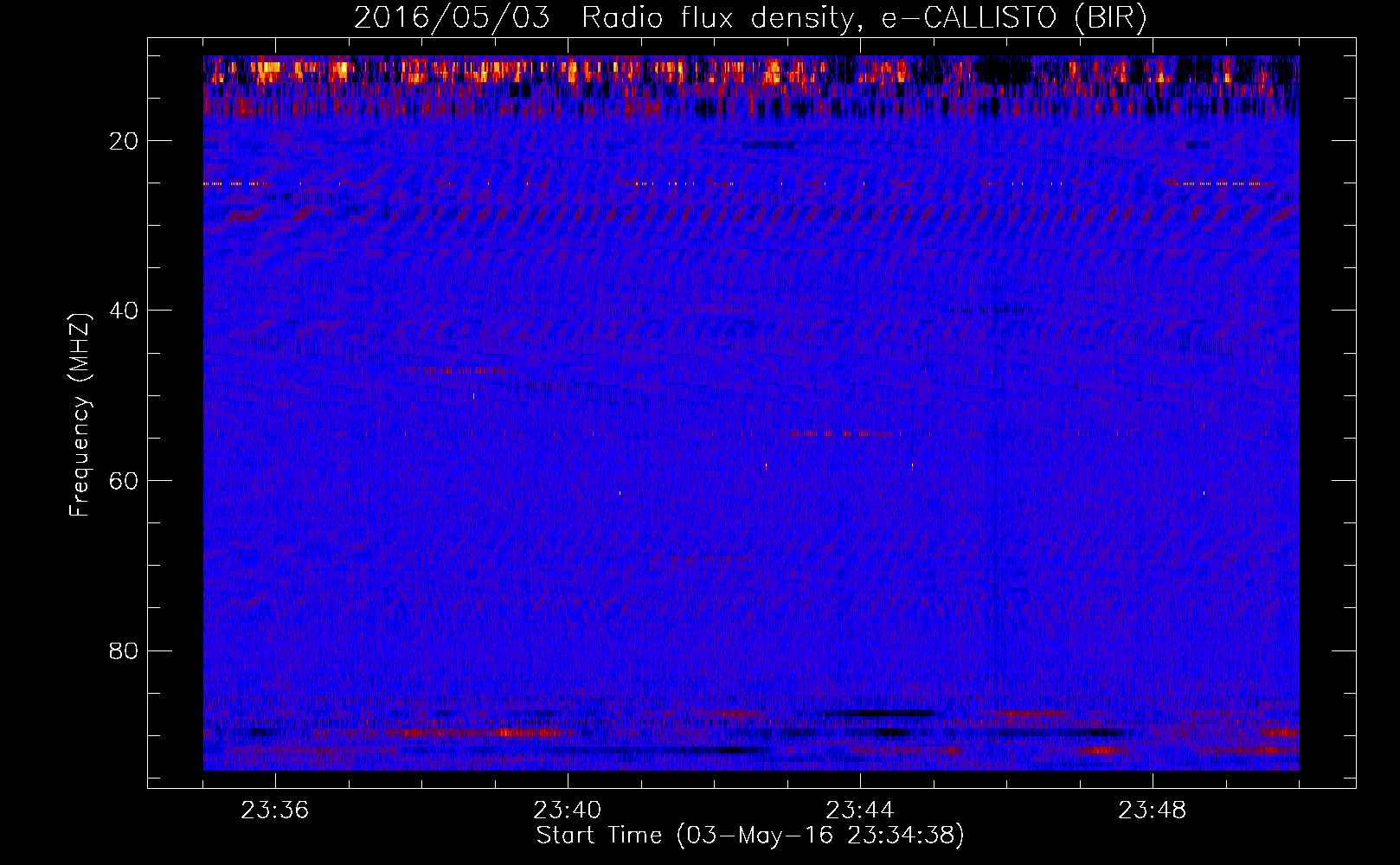Image resolution: width=1400 pixels, height=865 pixels.
Task: Click the 20 MHz frequency tick label
Action: 125,141
